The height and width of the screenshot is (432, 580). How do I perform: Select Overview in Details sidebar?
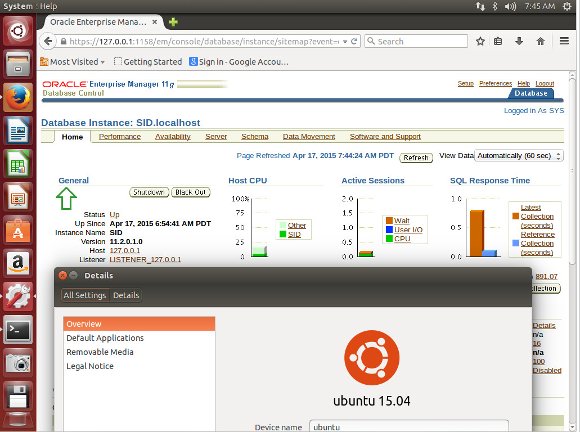pos(139,324)
